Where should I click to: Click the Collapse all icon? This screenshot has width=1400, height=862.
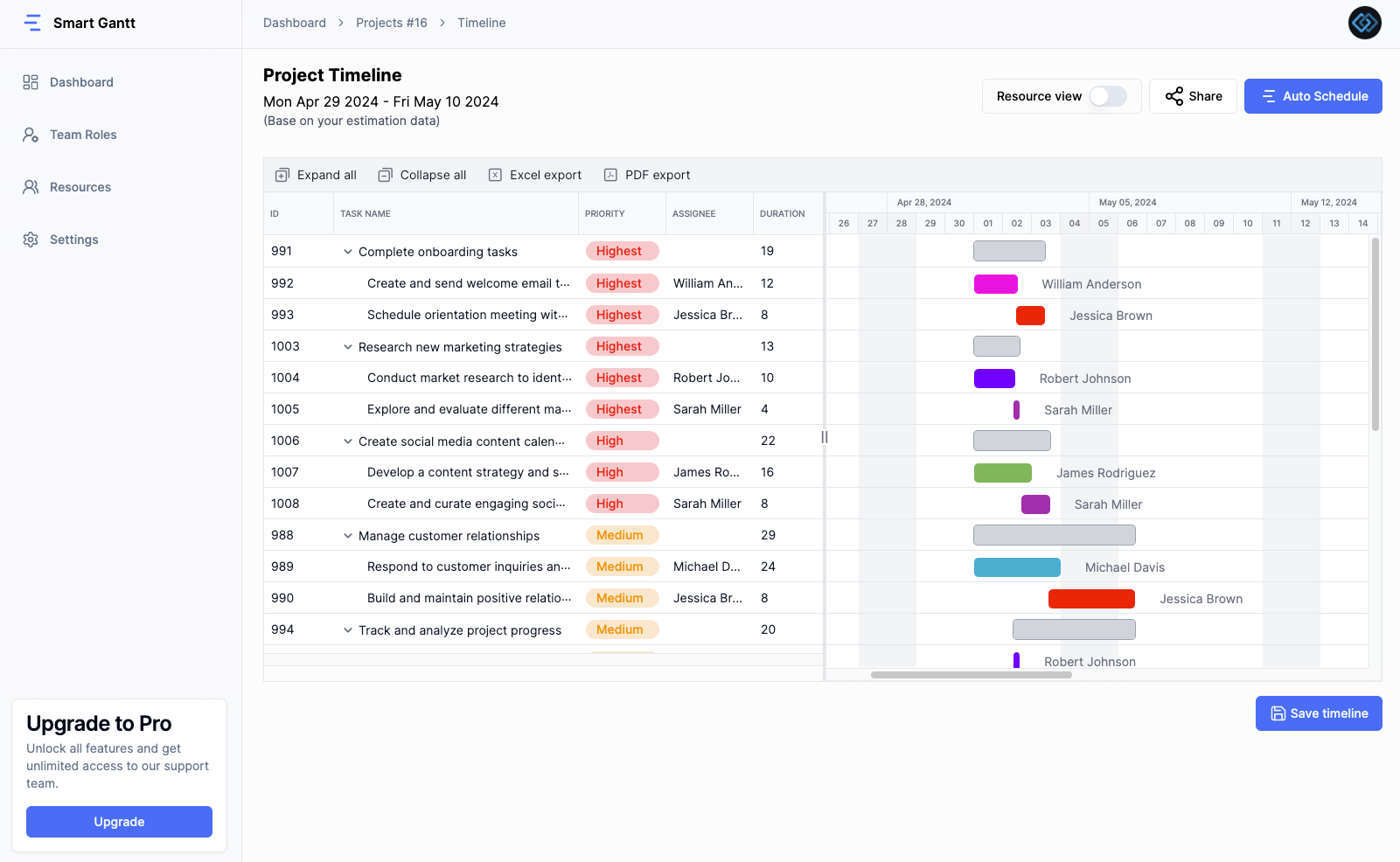385,175
